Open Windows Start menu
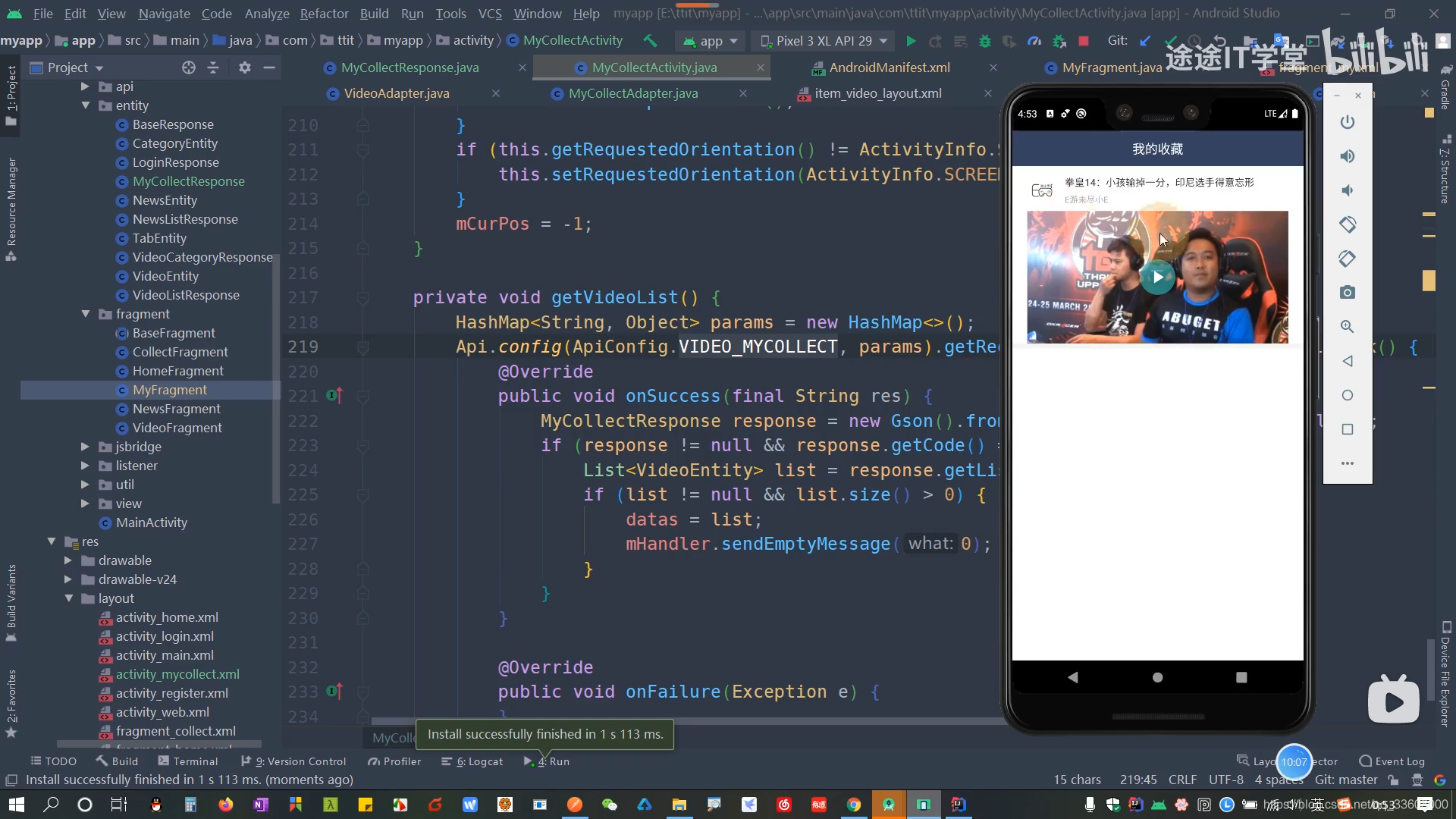 16,805
